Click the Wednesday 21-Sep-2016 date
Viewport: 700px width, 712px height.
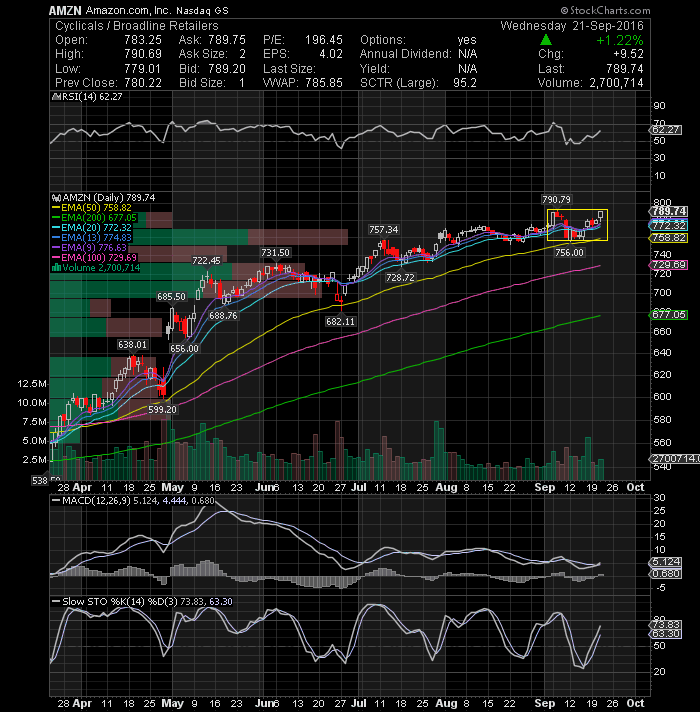pos(572,26)
